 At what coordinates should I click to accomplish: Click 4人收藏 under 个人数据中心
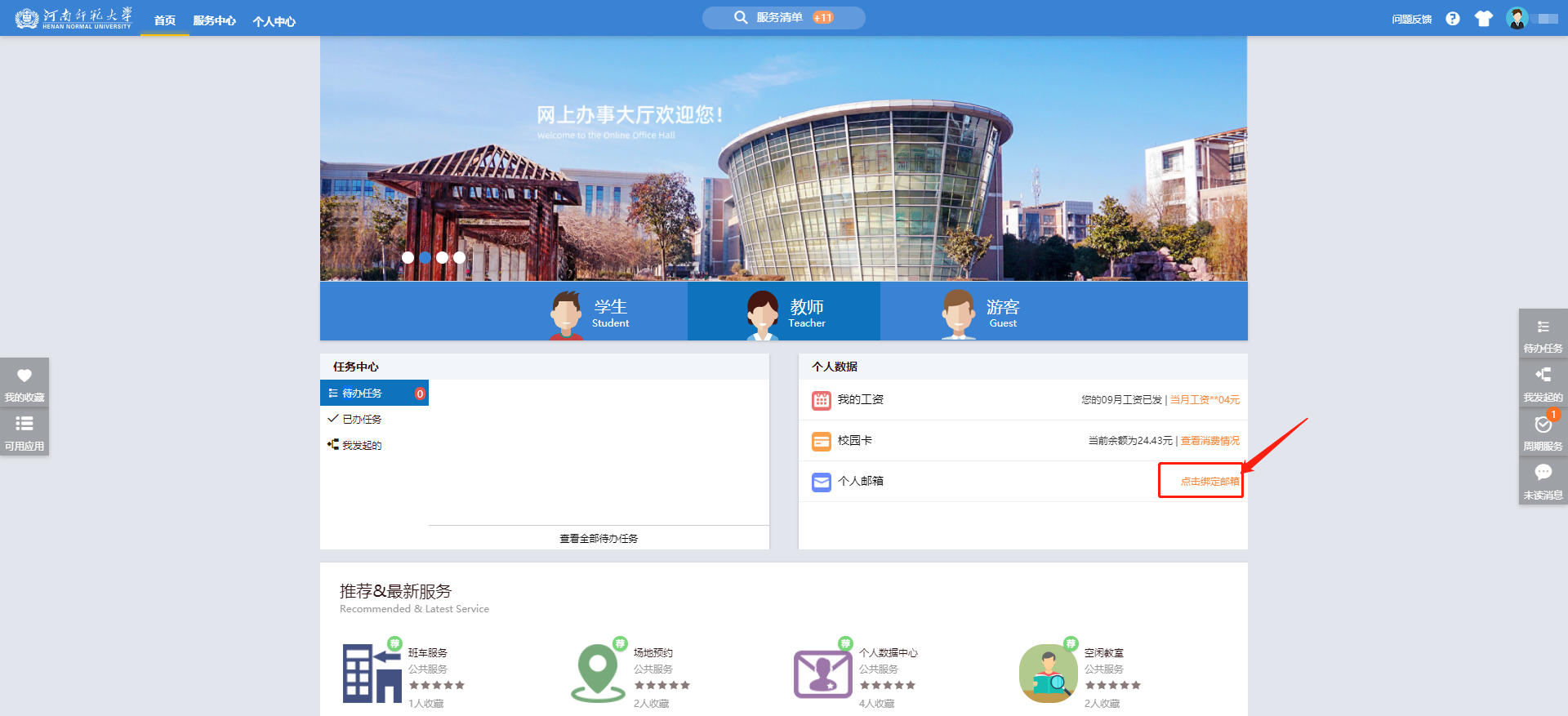click(877, 703)
